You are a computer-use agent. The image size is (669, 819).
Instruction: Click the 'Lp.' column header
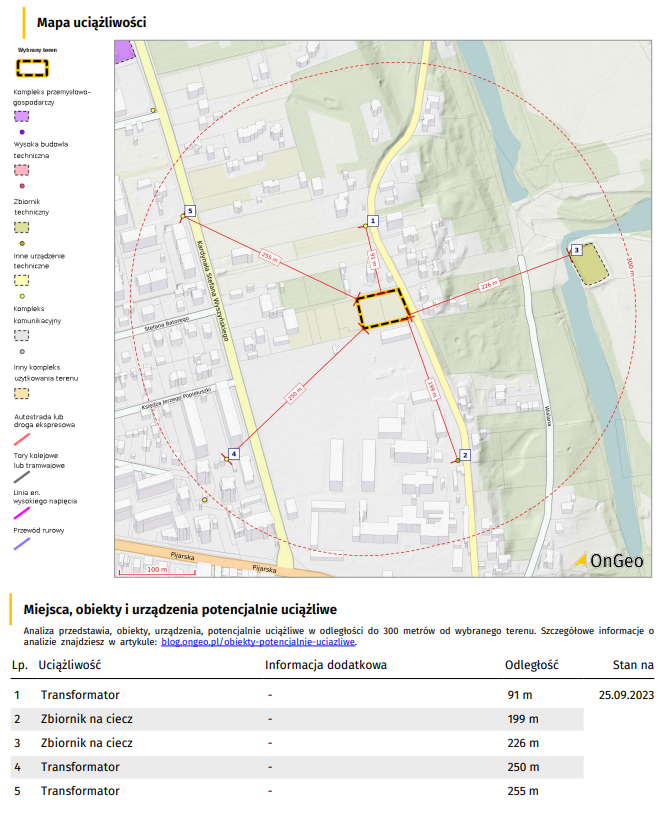[x=20, y=665]
